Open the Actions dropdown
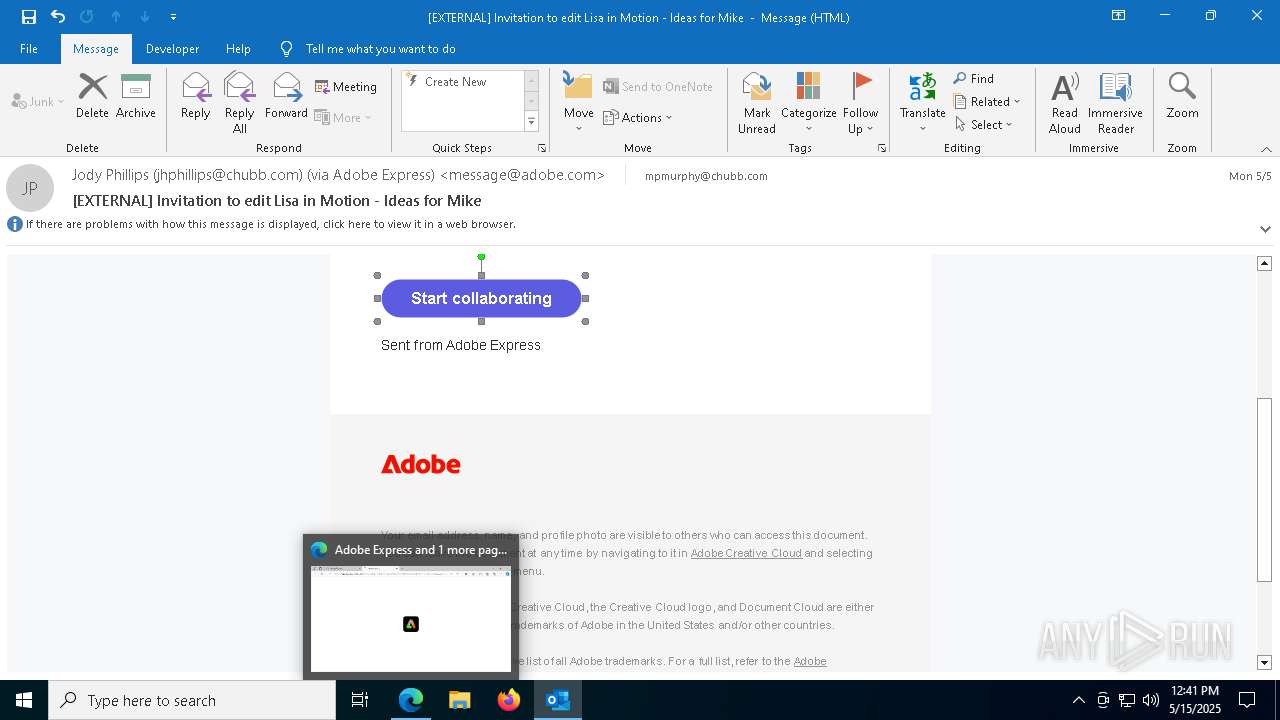The height and width of the screenshot is (720, 1280). click(x=638, y=118)
